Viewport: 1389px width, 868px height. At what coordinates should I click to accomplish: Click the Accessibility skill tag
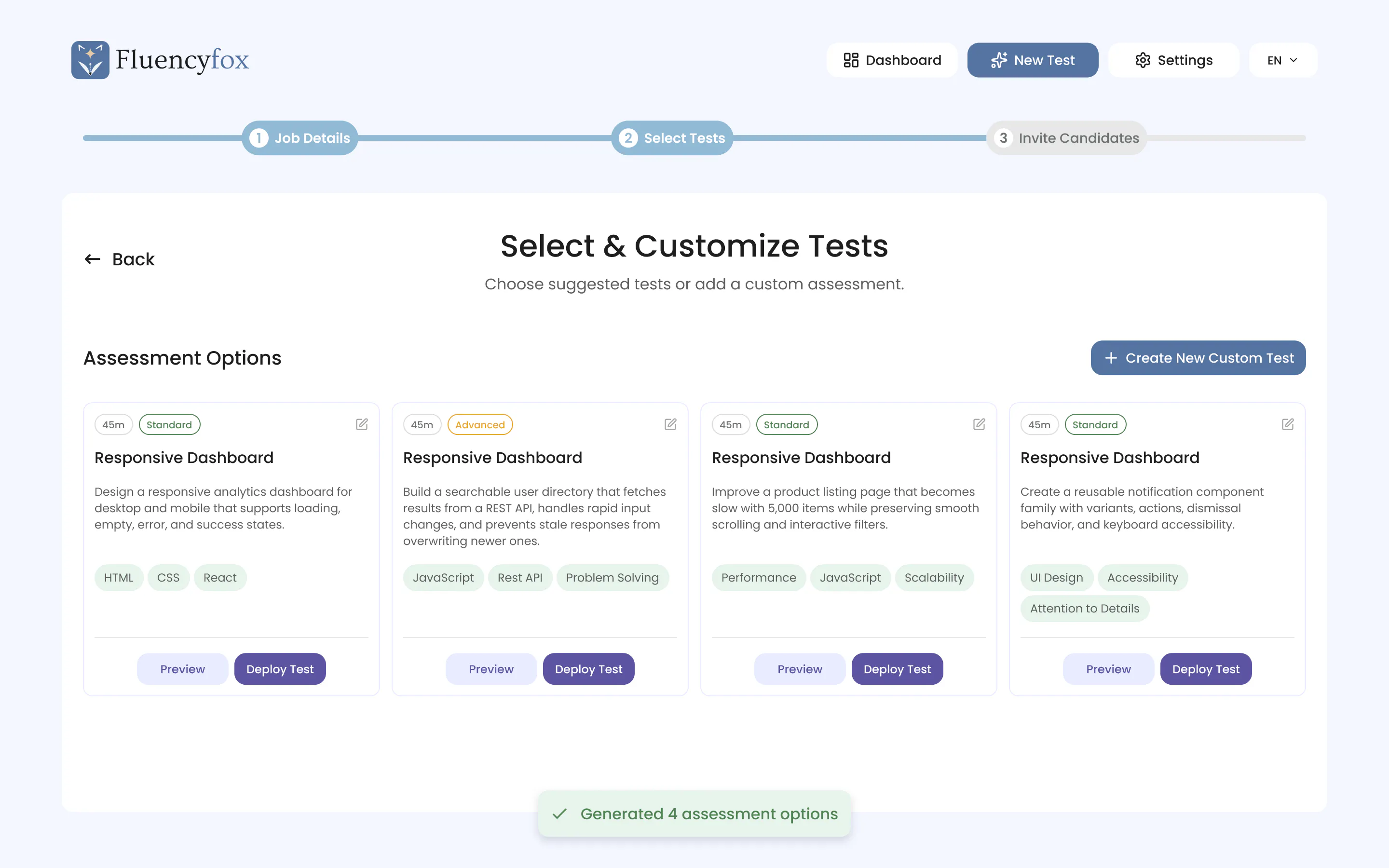coord(1143,578)
